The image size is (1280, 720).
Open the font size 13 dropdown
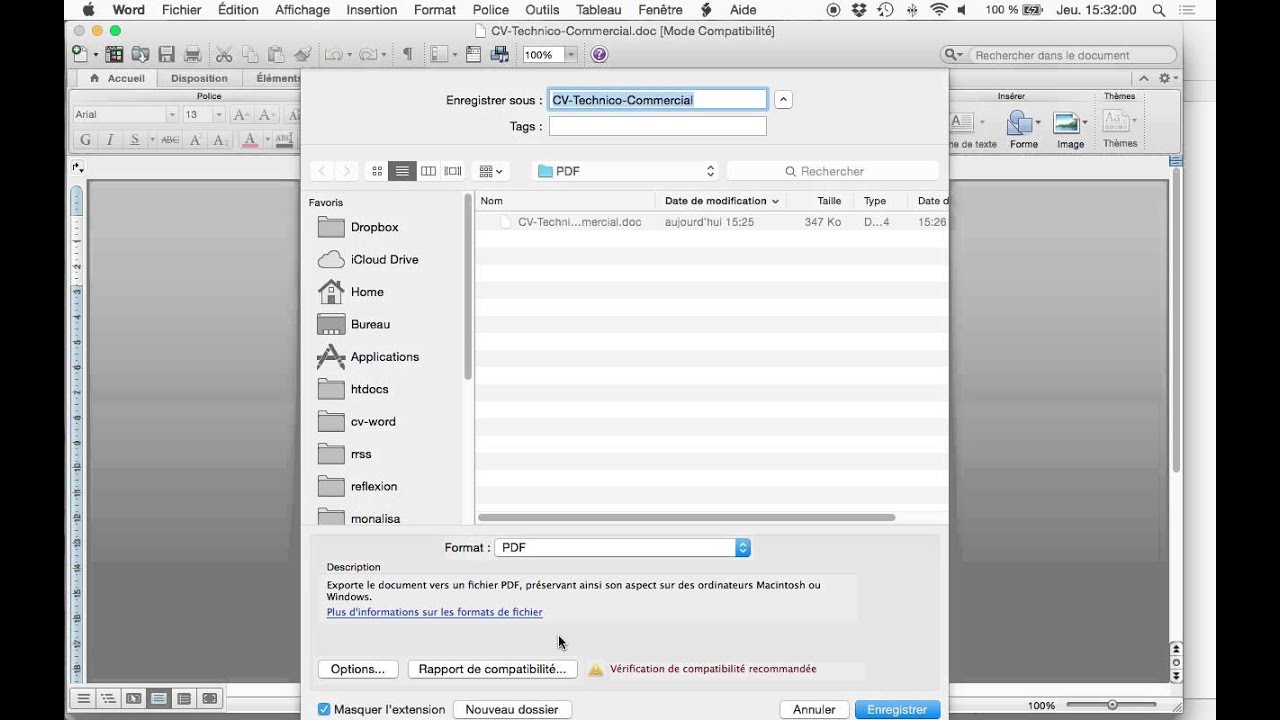(x=218, y=115)
